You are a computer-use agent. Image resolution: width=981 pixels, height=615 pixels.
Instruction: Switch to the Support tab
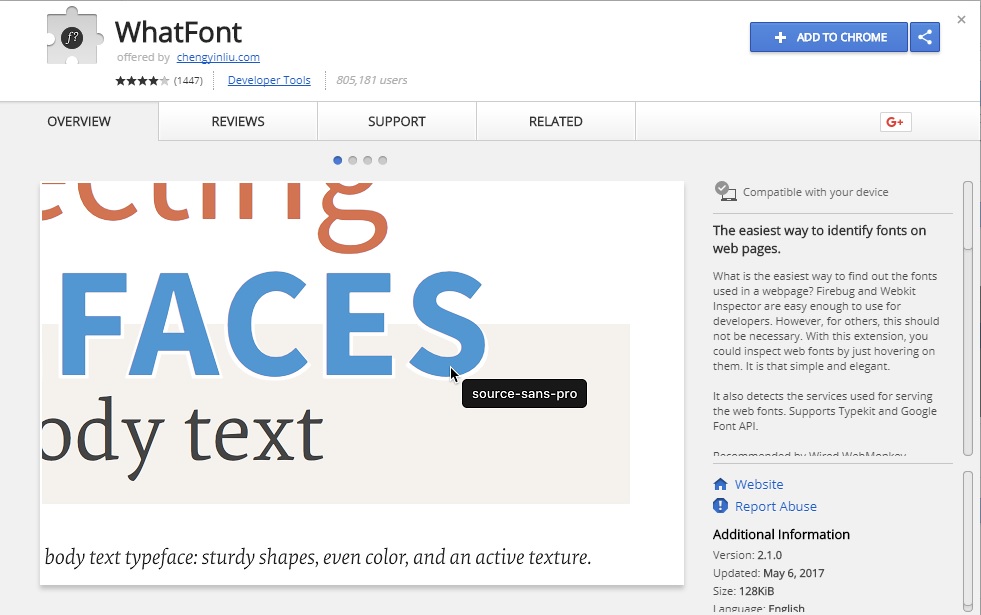397,121
